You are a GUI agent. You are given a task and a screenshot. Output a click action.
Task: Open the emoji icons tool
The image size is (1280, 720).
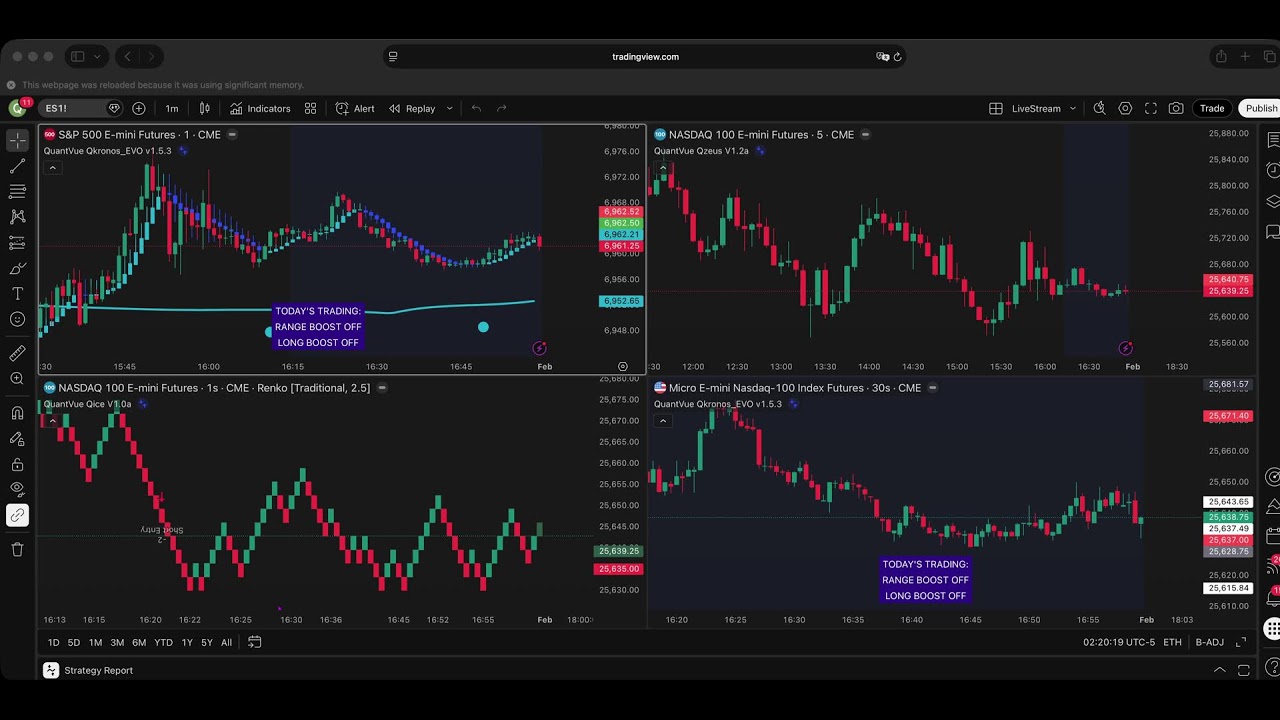click(x=17, y=319)
